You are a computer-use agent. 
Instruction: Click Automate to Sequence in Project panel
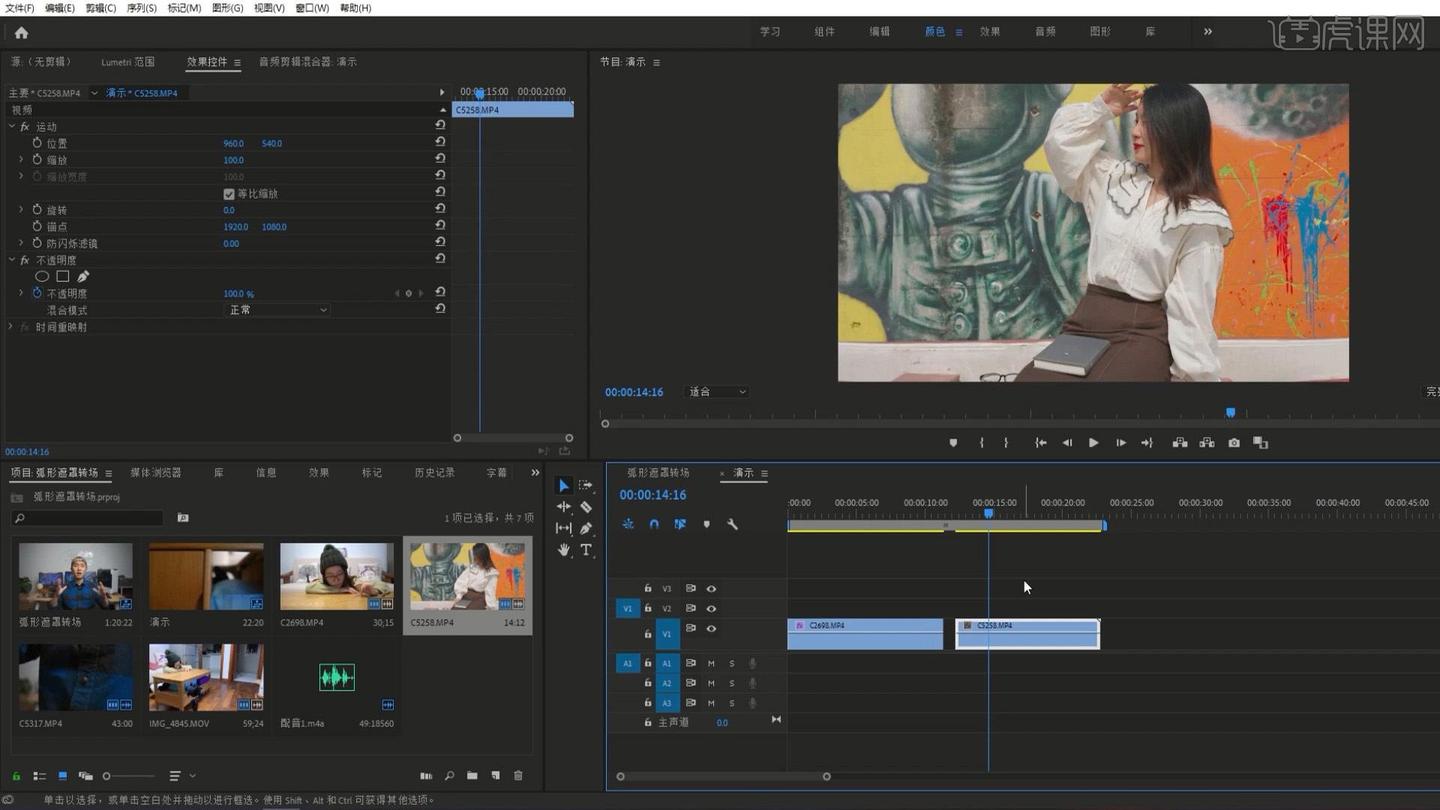tap(426, 776)
